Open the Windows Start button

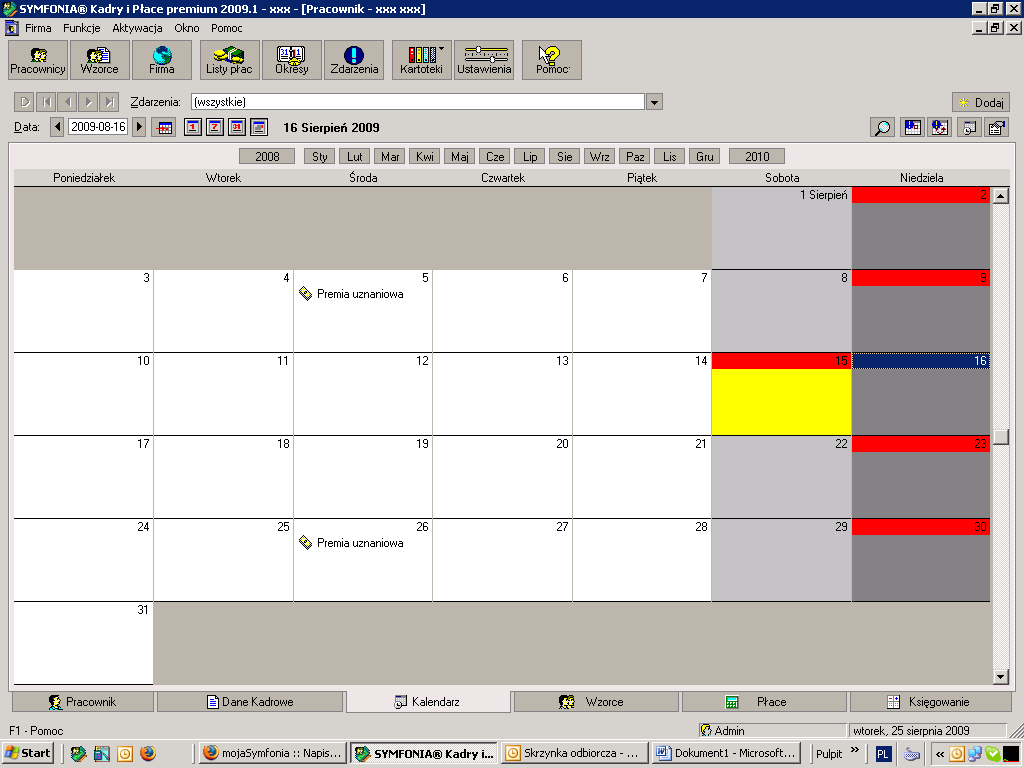(x=28, y=753)
